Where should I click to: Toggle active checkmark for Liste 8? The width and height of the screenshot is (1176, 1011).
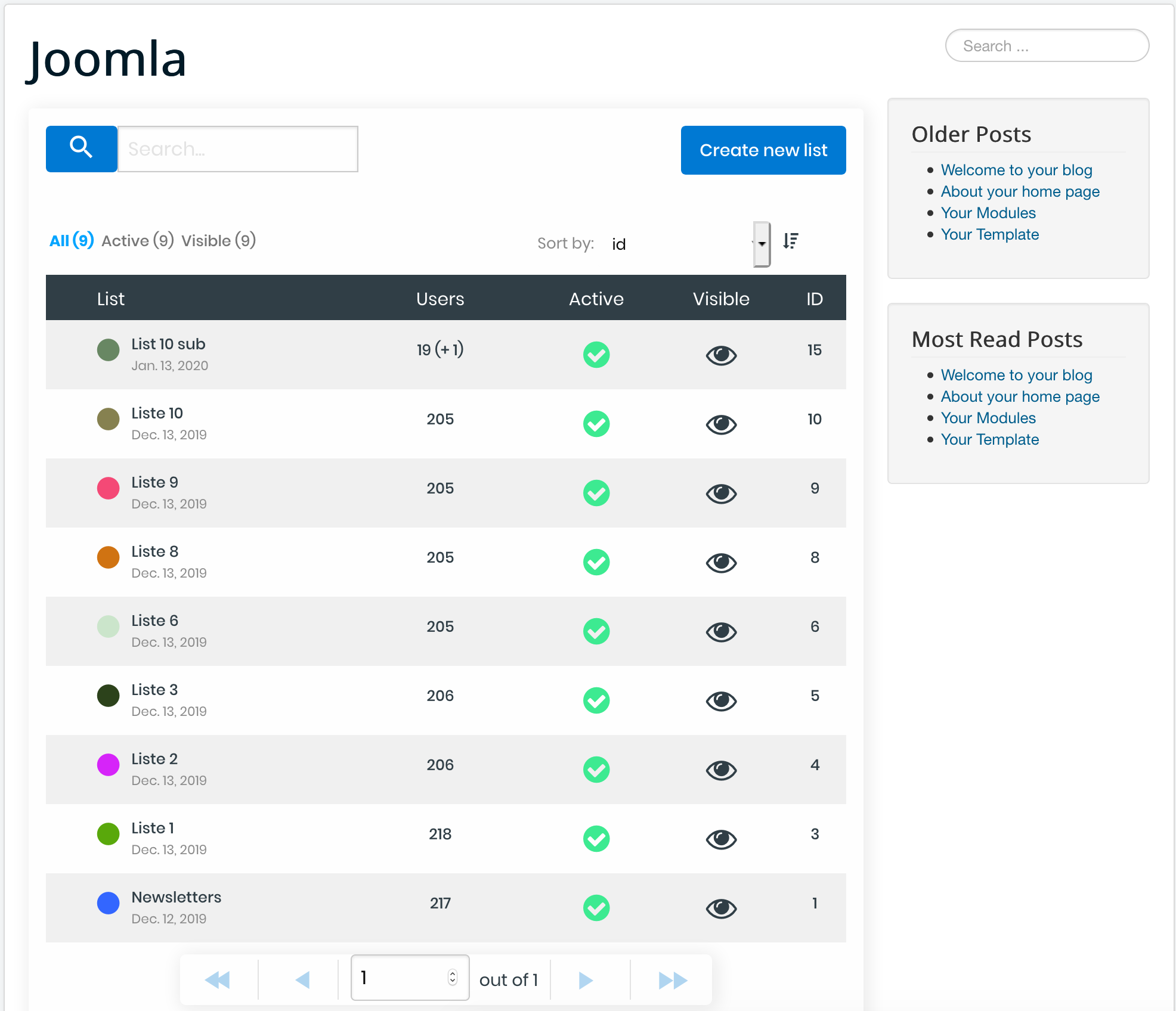pos(596,562)
